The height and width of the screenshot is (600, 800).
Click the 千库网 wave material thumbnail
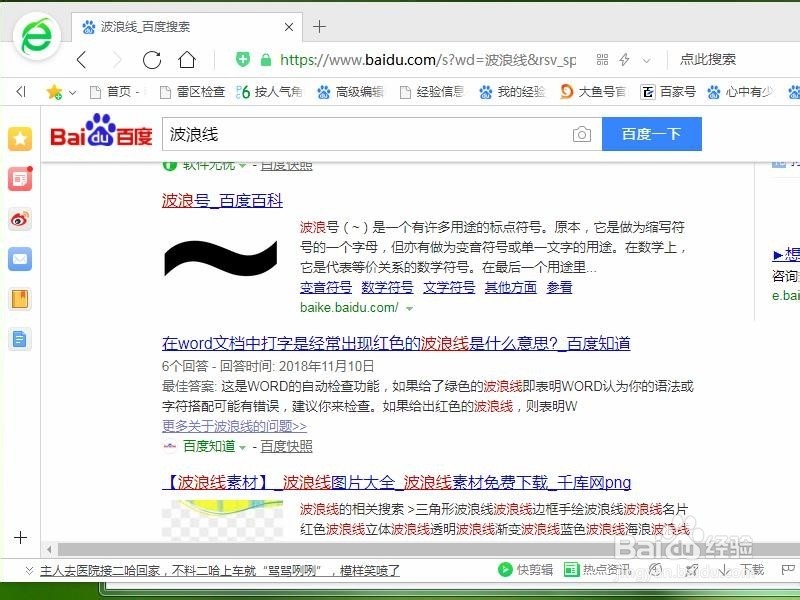(x=222, y=519)
